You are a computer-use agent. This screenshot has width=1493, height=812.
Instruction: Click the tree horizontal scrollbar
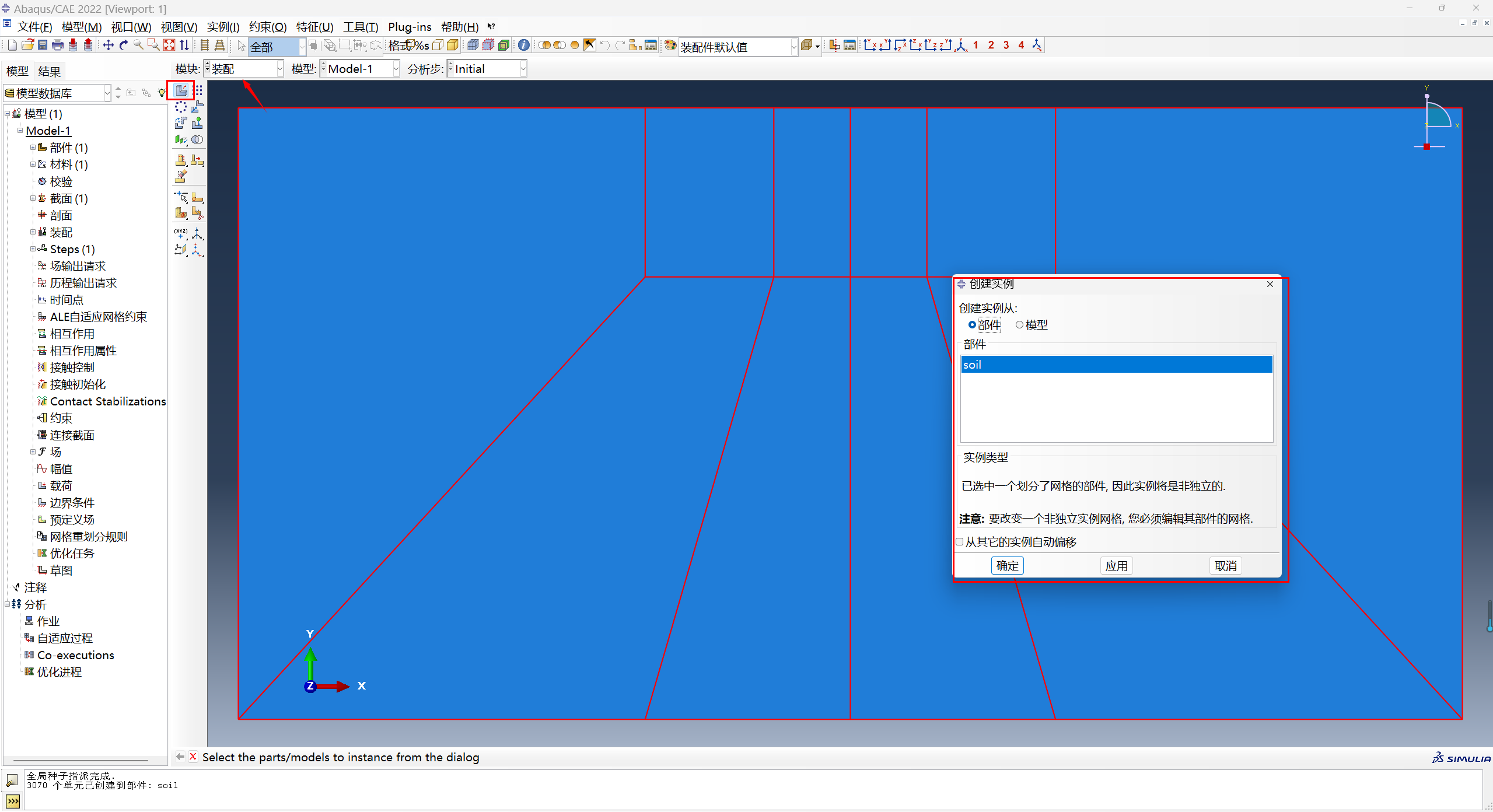click(x=81, y=761)
